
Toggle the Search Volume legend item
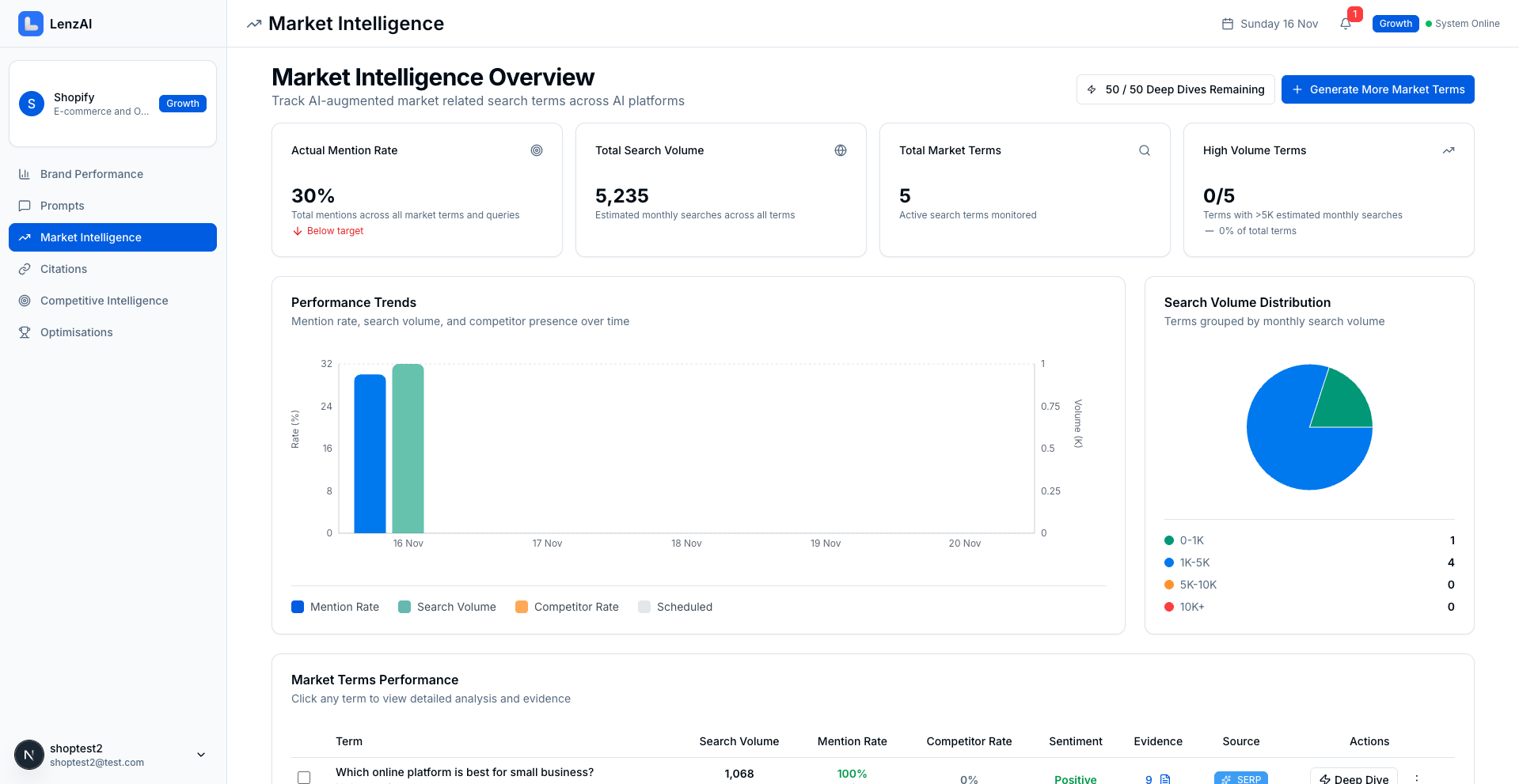[446, 607]
